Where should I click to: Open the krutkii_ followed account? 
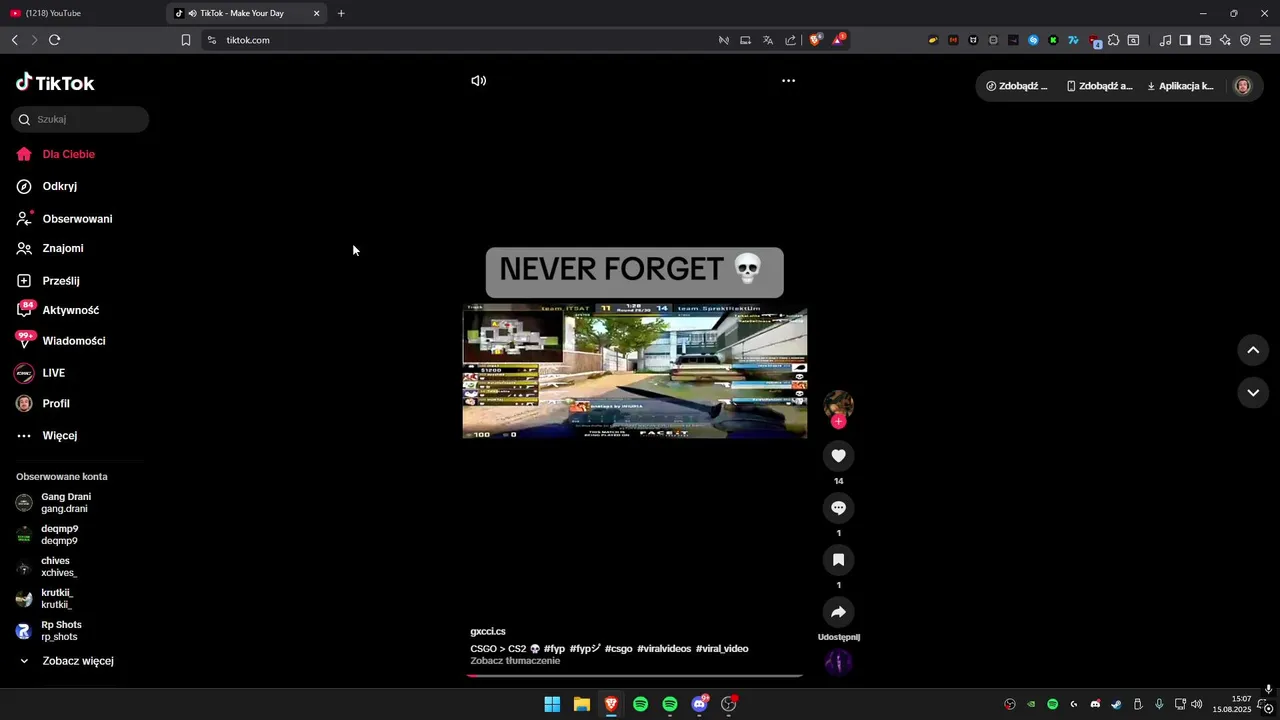click(56, 599)
